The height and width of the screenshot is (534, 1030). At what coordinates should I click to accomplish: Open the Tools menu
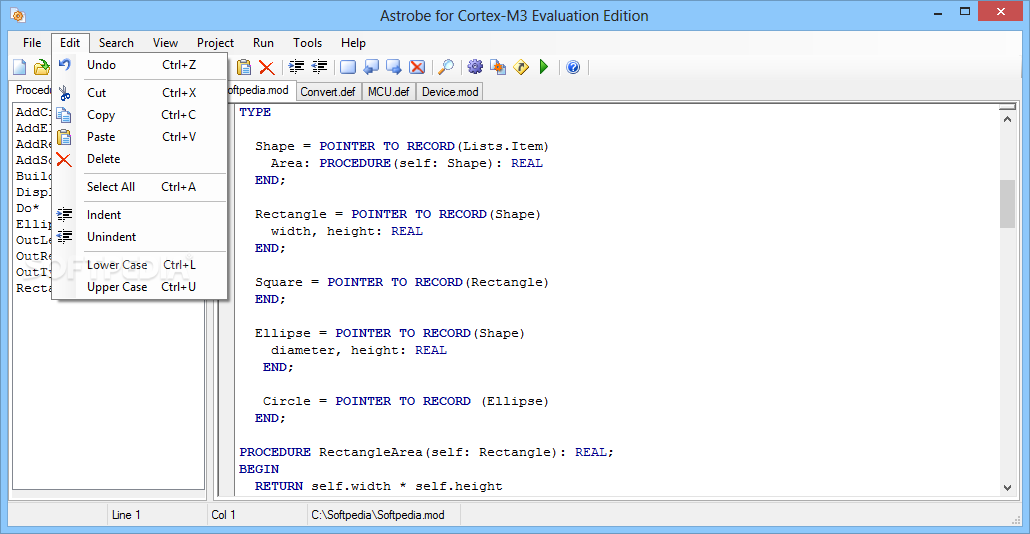pyautogui.click(x=307, y=43)
